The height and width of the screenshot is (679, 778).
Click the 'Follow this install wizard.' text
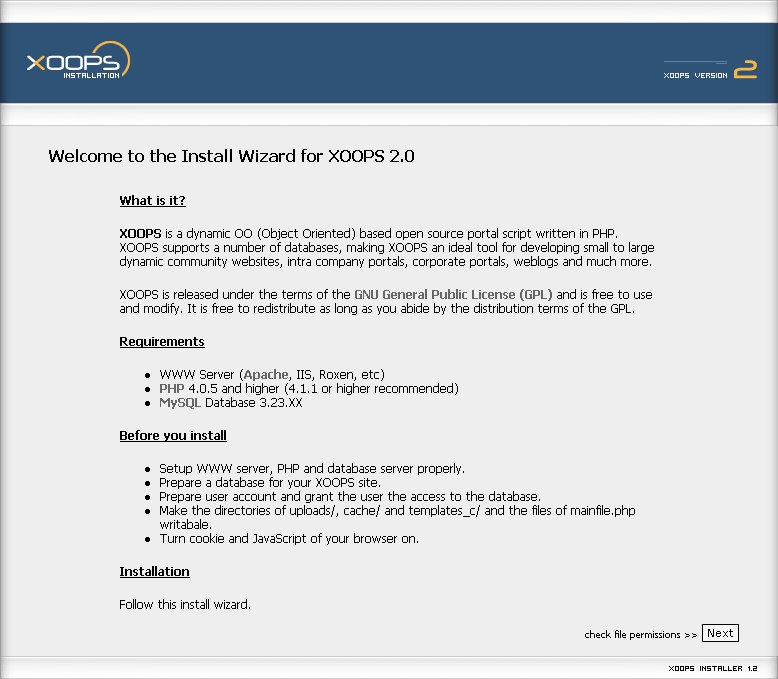185,605
